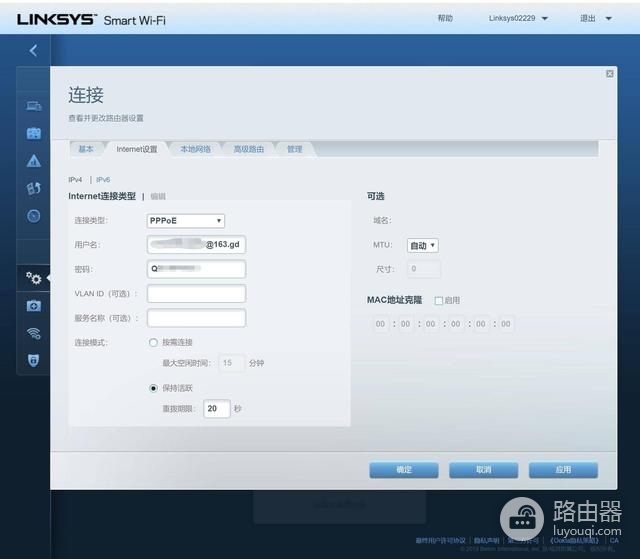Click the Linksys Smart Wi-Fi logo
The width and height of the screenshot is (640, 559).
tap(91, 20)
